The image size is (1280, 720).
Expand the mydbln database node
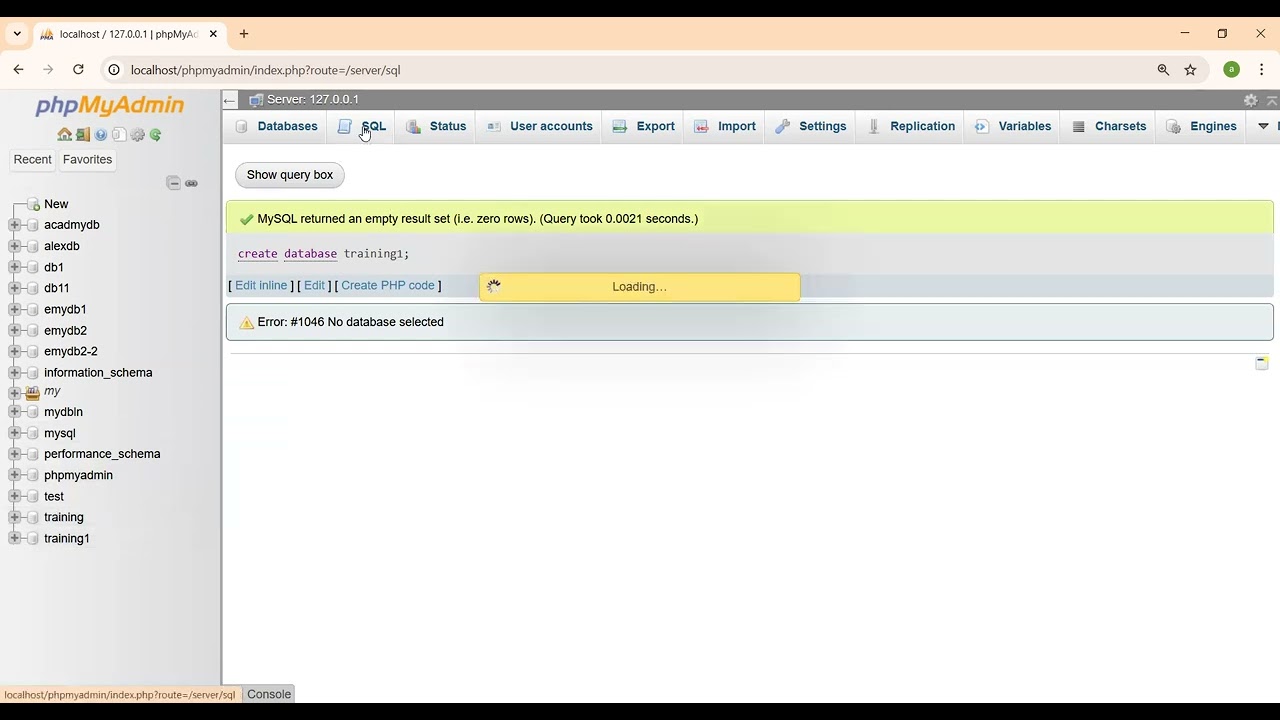(14, 412)
